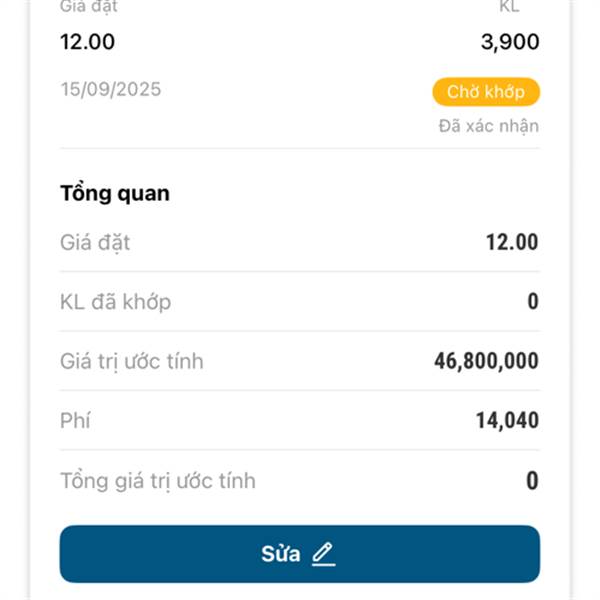Click the Tổng quan section heading
Image resolution: width=600 pixels, height=600 pixels.
pos(114,193)
